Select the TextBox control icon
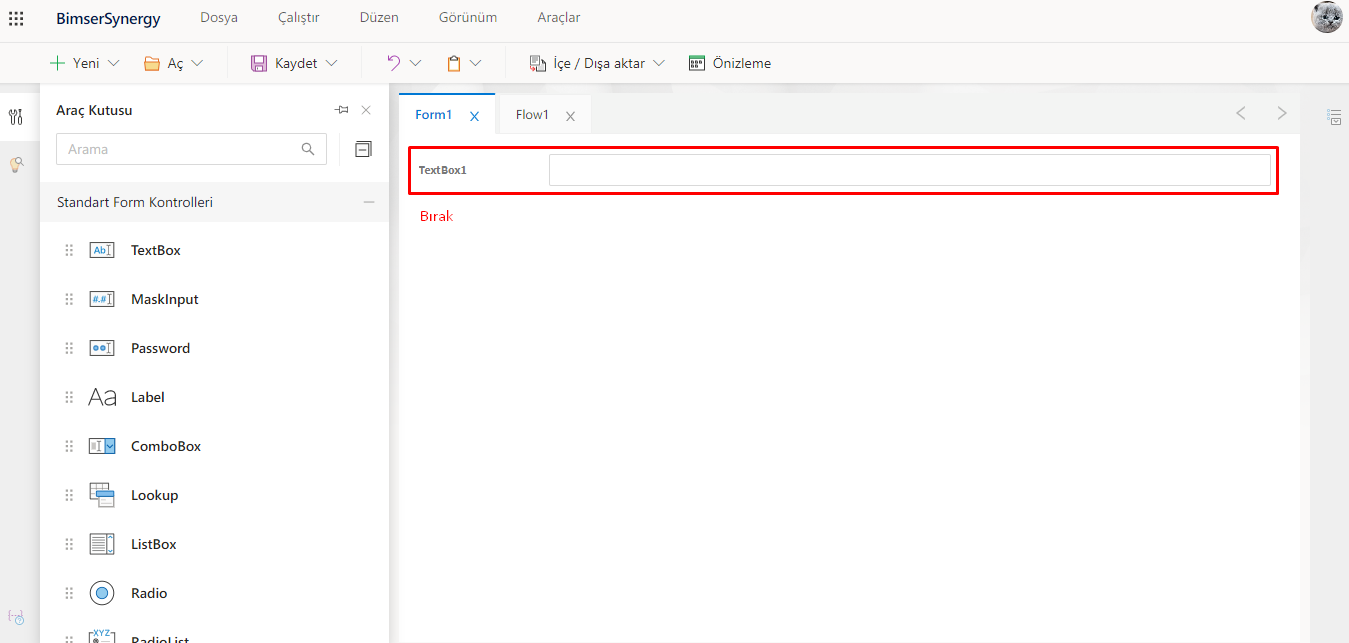Screen dimensions: 1349x643 [x=102, y=250]
